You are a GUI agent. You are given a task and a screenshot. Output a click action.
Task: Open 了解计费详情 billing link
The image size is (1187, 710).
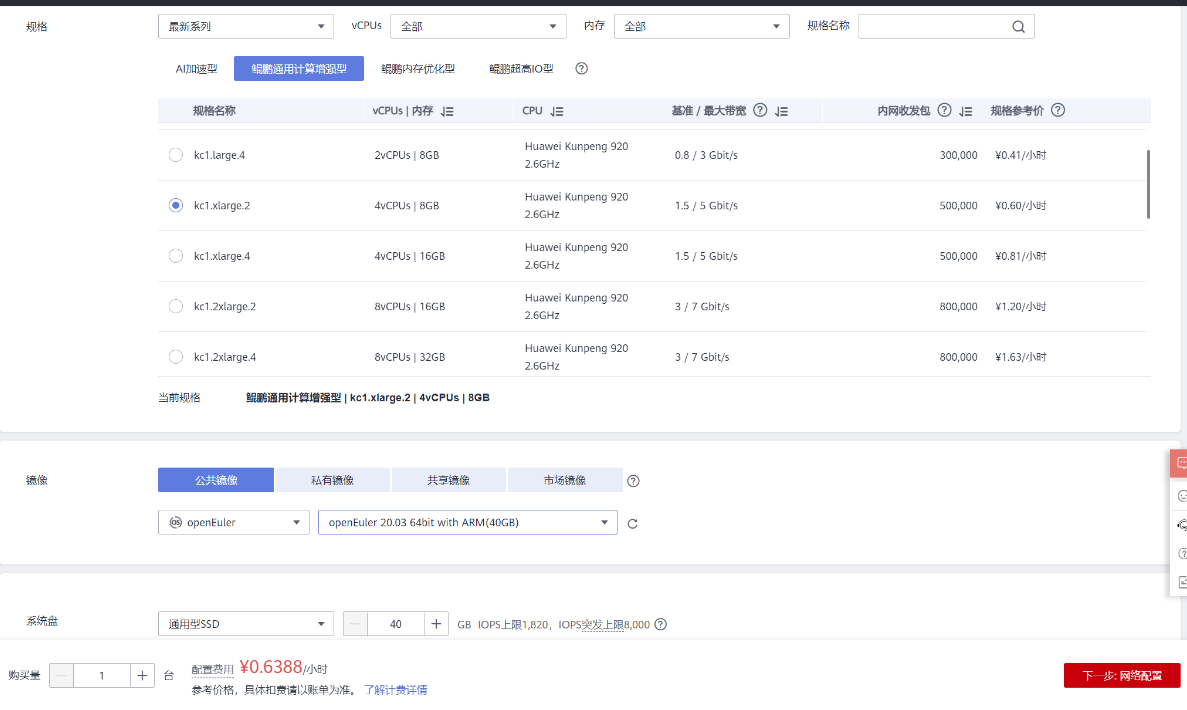(x=395, y=690)
